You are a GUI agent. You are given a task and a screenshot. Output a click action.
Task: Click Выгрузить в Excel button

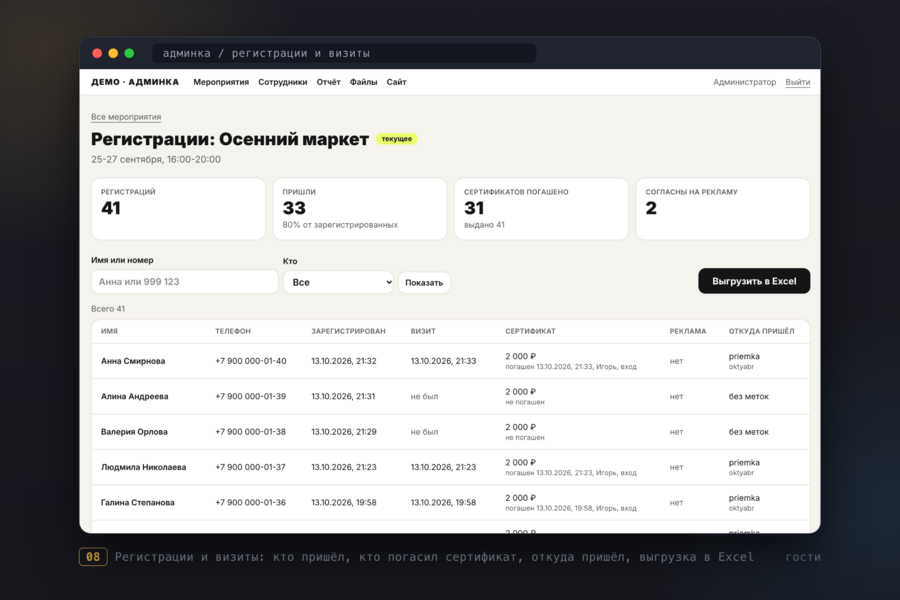coord(754,281)
